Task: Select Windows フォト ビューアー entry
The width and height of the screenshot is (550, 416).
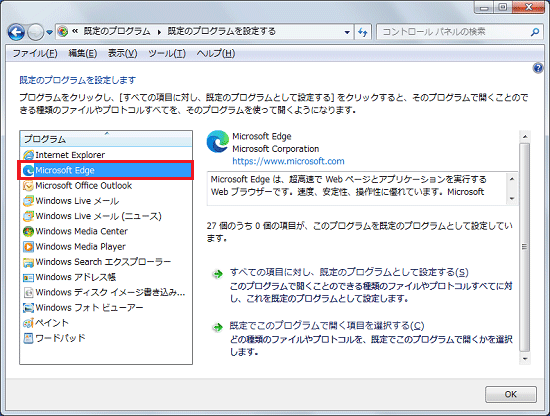Action: click(106, 308)
